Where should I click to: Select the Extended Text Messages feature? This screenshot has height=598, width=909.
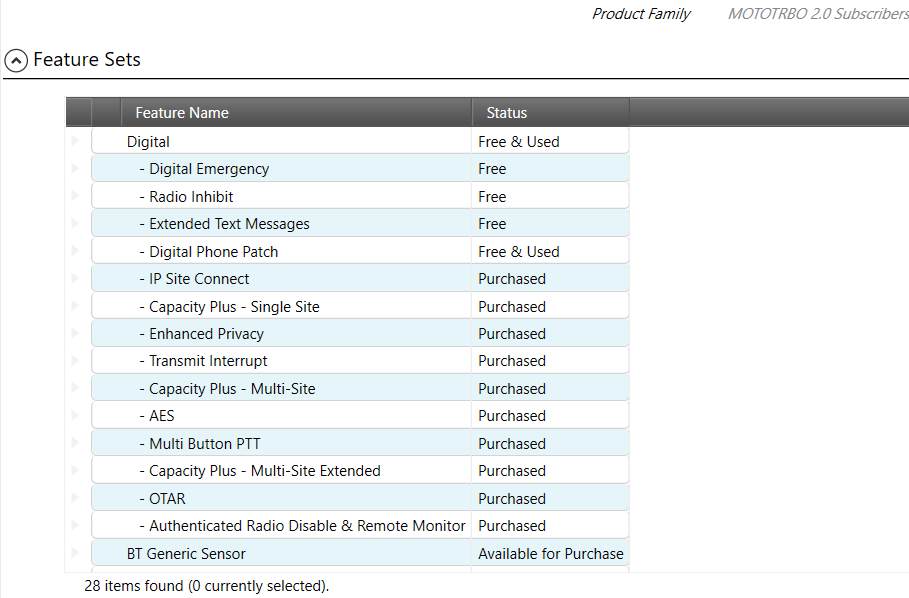[229, 224]
